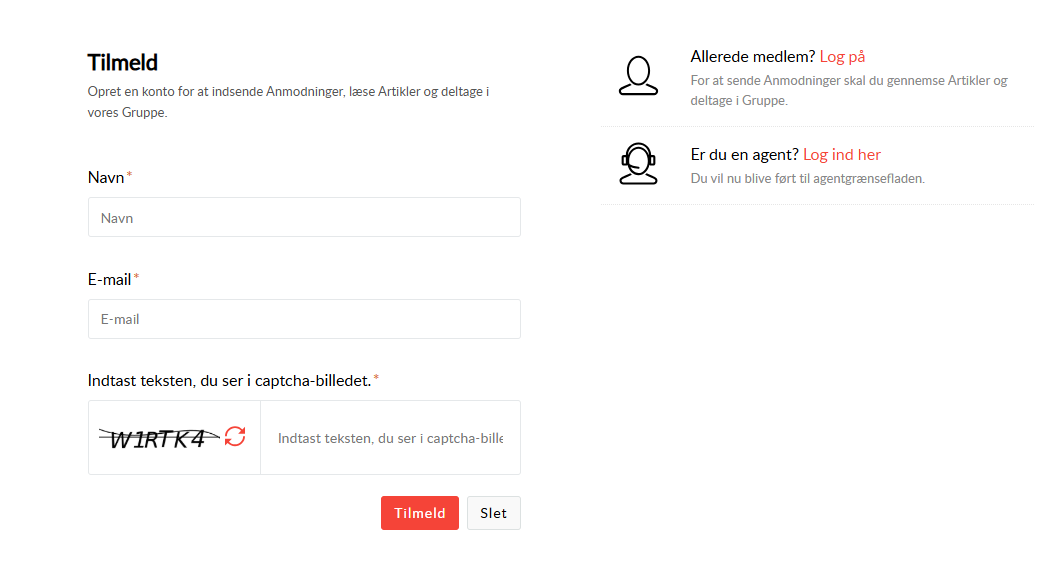Click the captcha text entry field
Viewport: 1060px width, 562px height.
[390, 438]
